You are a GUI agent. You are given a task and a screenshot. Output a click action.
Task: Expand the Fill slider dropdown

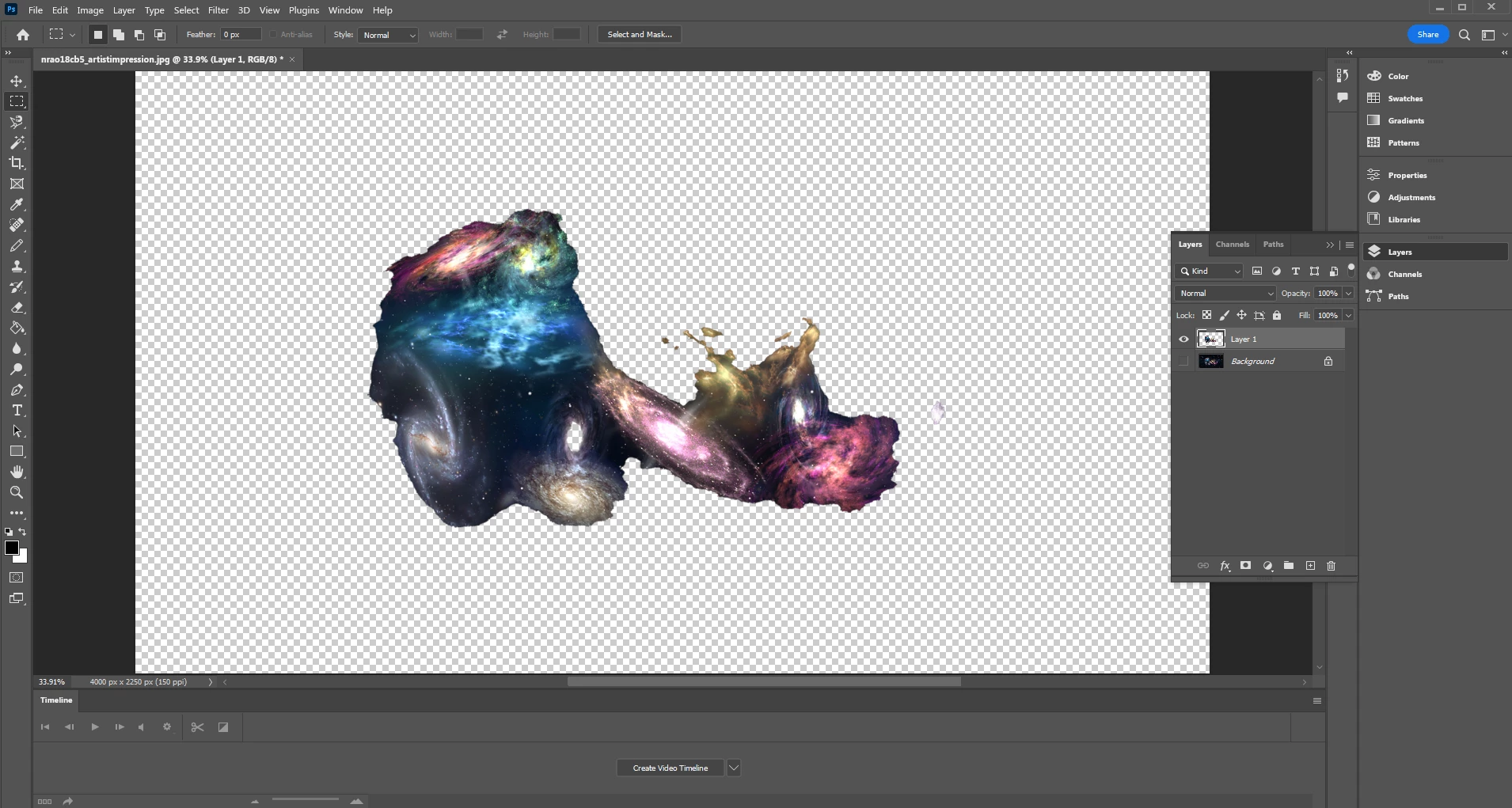(1348, 315)
